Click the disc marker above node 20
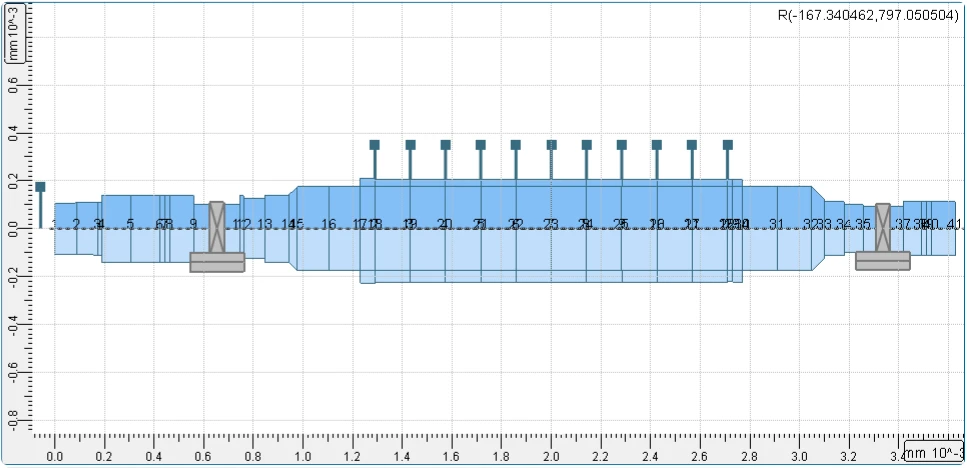 pyautogui.click(x=445, y=145)
